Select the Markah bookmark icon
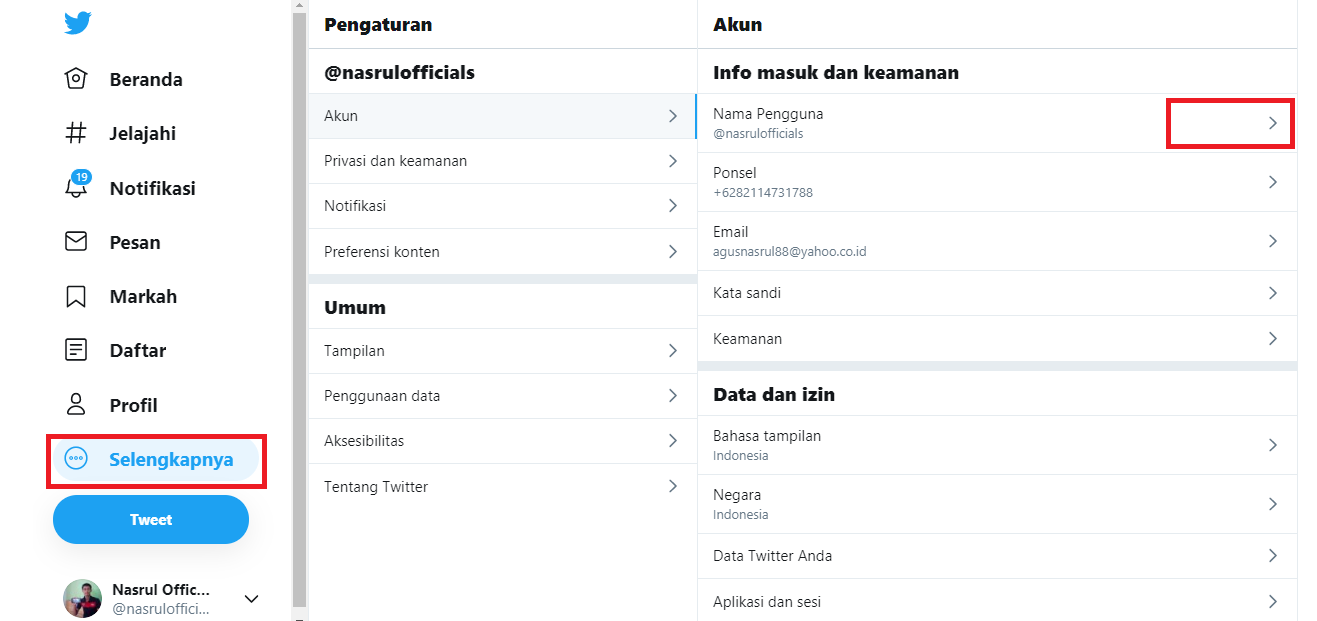 coord(75,296)
